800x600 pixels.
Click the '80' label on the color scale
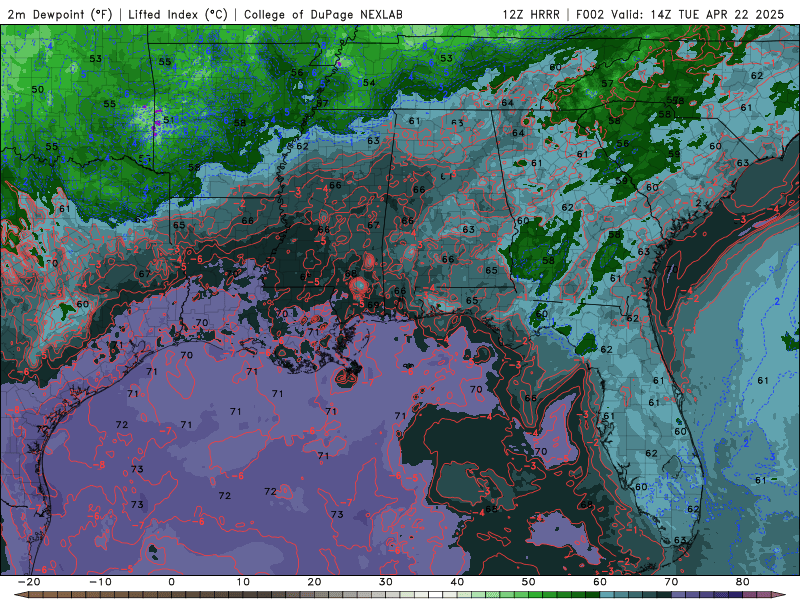pyautogui.click(x=743, y=582)
